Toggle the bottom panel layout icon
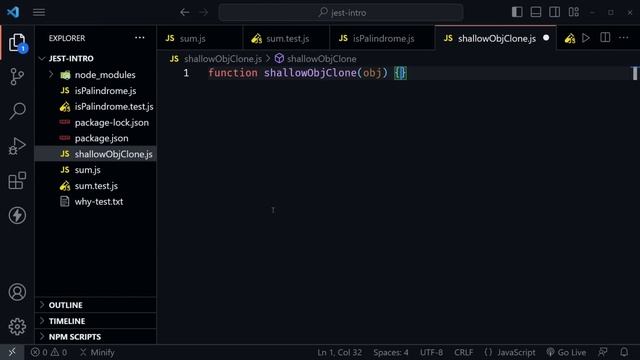The height and width of the screenshot is (360, 640). 536,12
